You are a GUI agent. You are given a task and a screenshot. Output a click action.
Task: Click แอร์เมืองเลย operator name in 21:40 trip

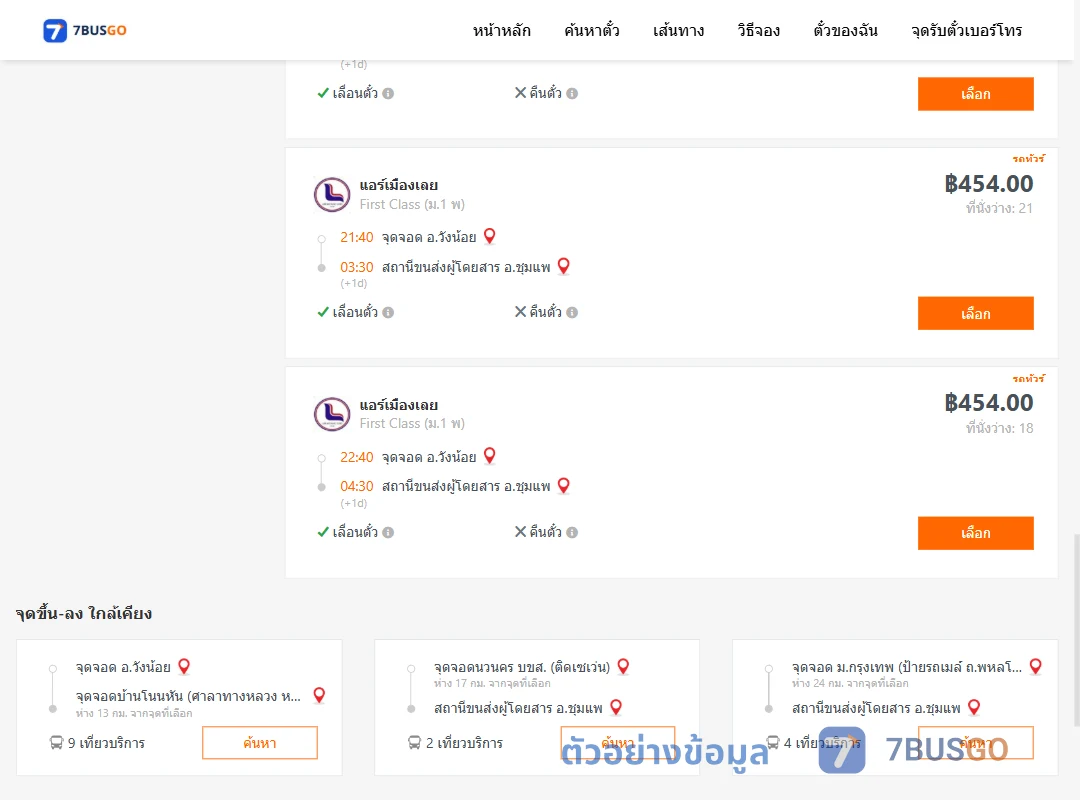(399, 185)
